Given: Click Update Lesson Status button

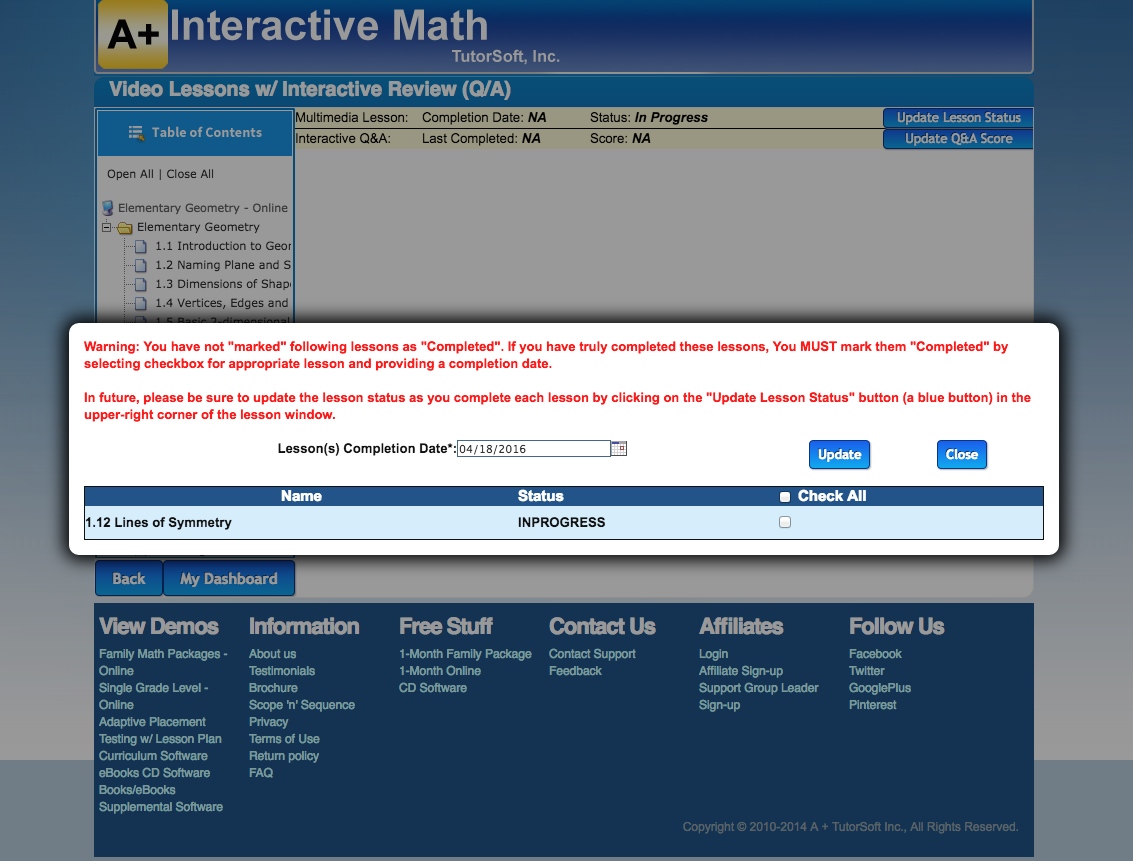Looking at the screenshot, I should click(x=957, y=117).
